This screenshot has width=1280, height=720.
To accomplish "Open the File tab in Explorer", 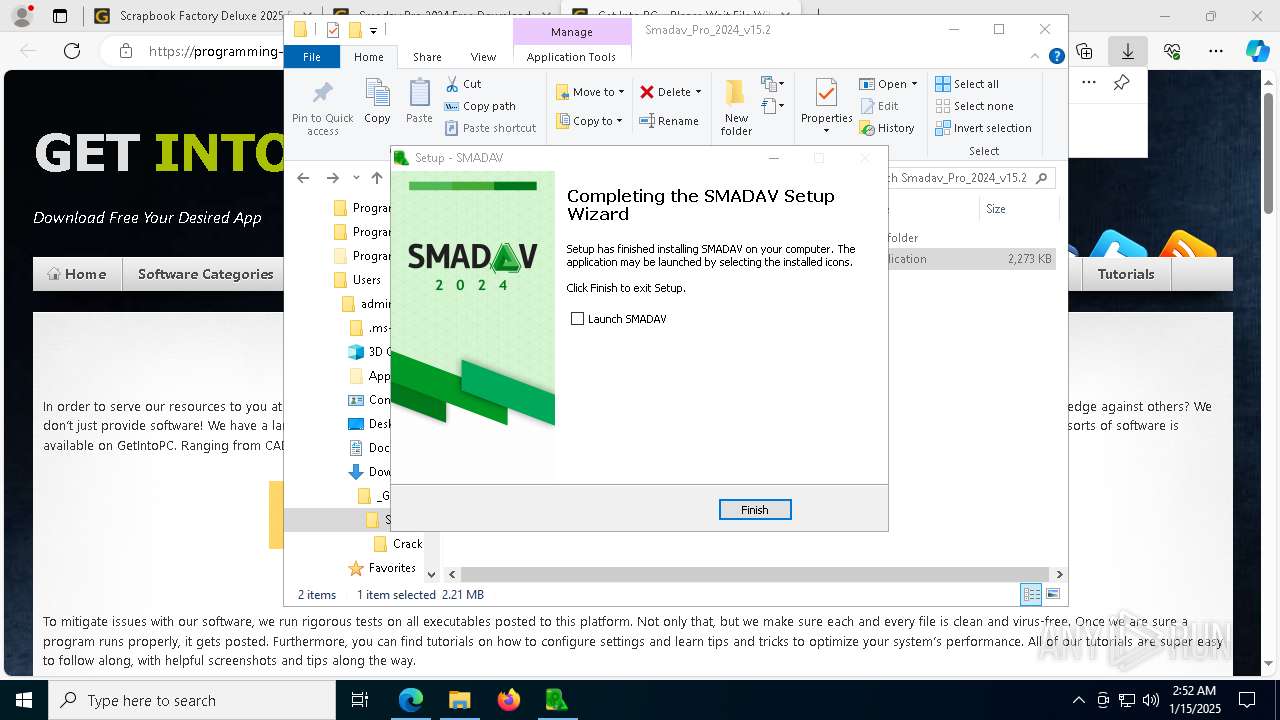I will pos(312,57).
